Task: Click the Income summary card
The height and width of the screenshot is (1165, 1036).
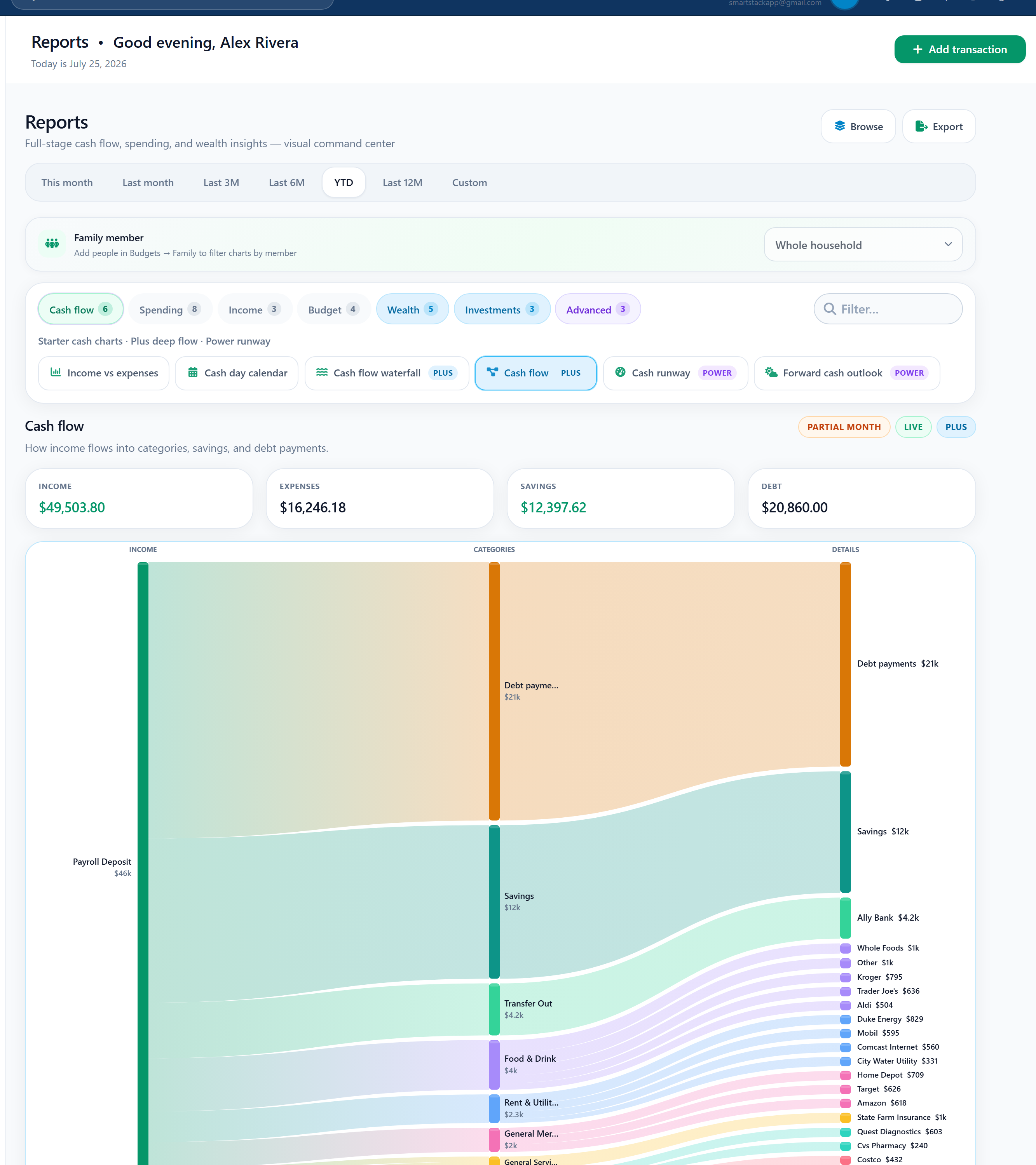Action: [x=139, y=498]
